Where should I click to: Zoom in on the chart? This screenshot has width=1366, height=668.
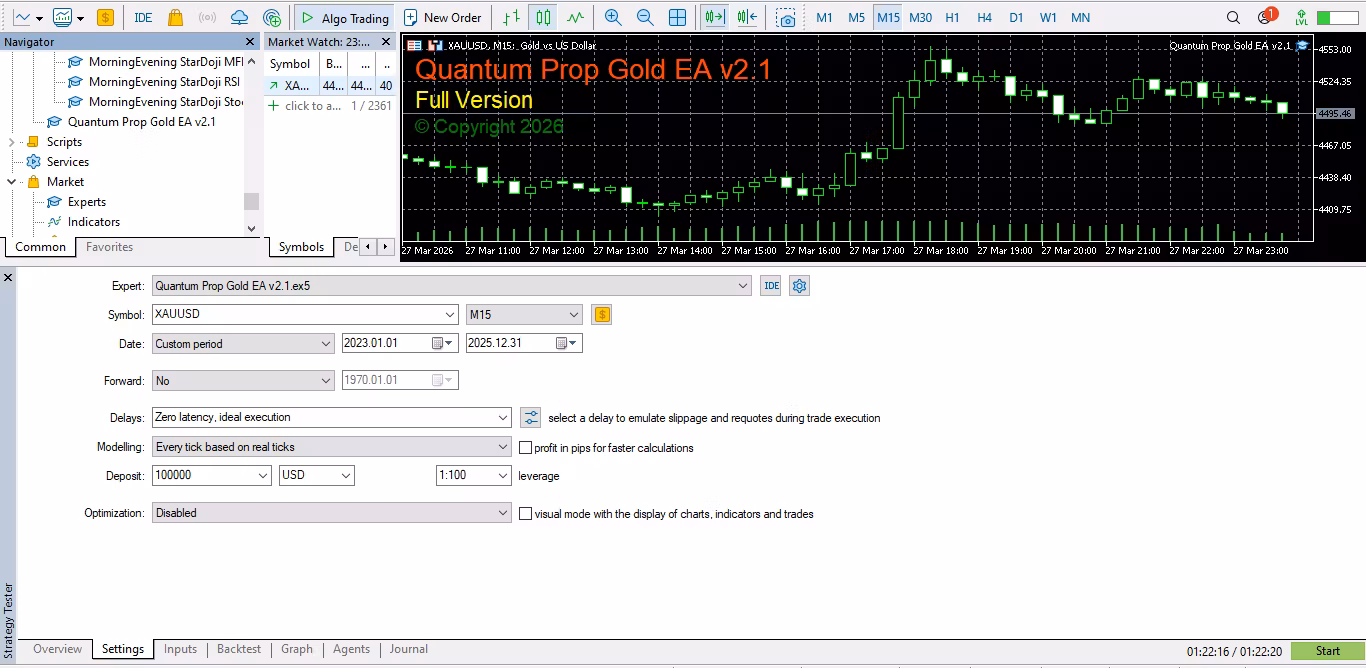[x=613, y=17]
